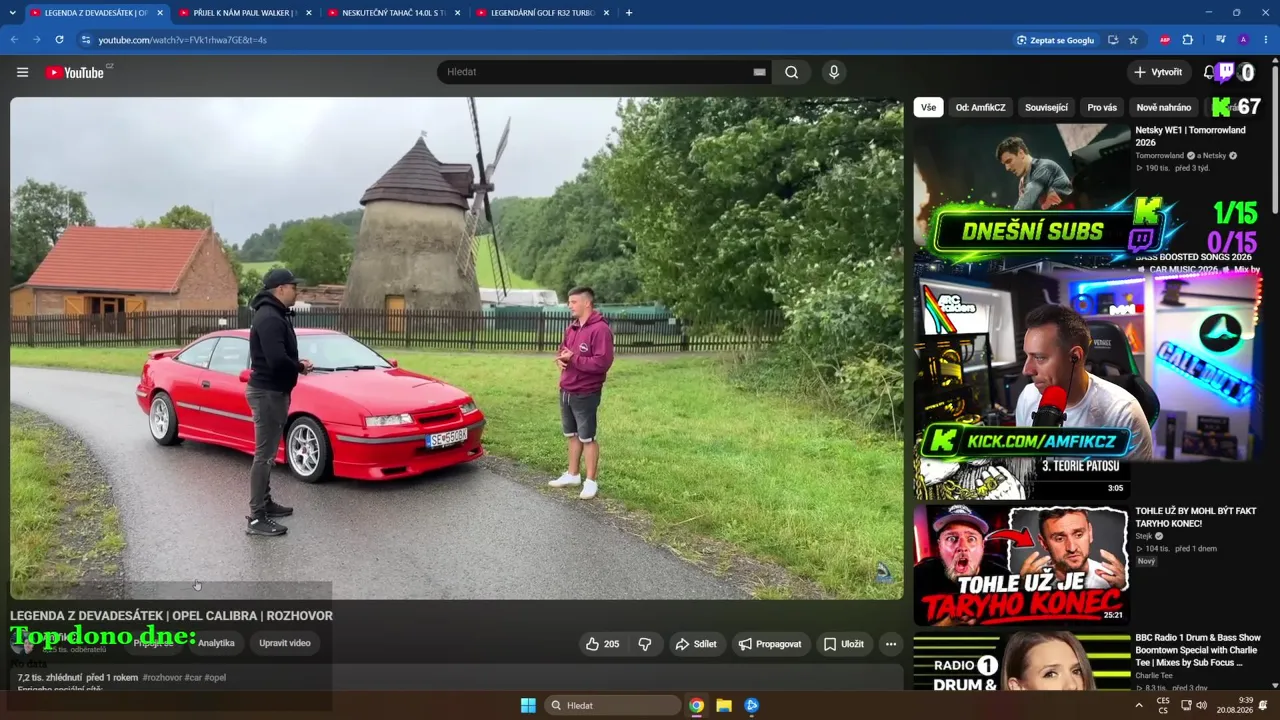The width and height of the screenshot is (1280, 720).
Task: Open YouTube notifications bell
Action: point(1208,72)
